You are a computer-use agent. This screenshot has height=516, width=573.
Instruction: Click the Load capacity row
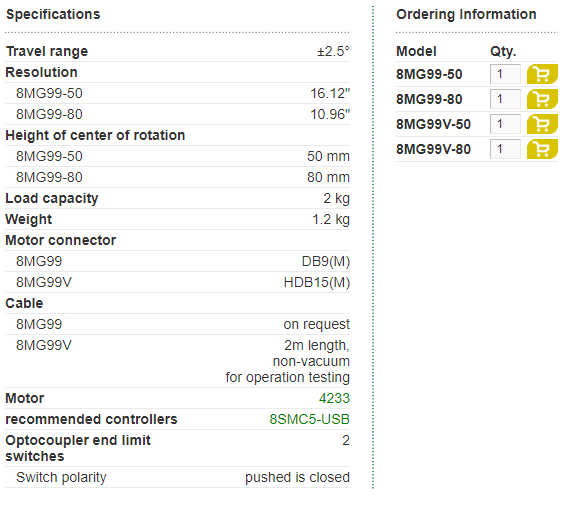pyautogui.click(x=178, y=198)
